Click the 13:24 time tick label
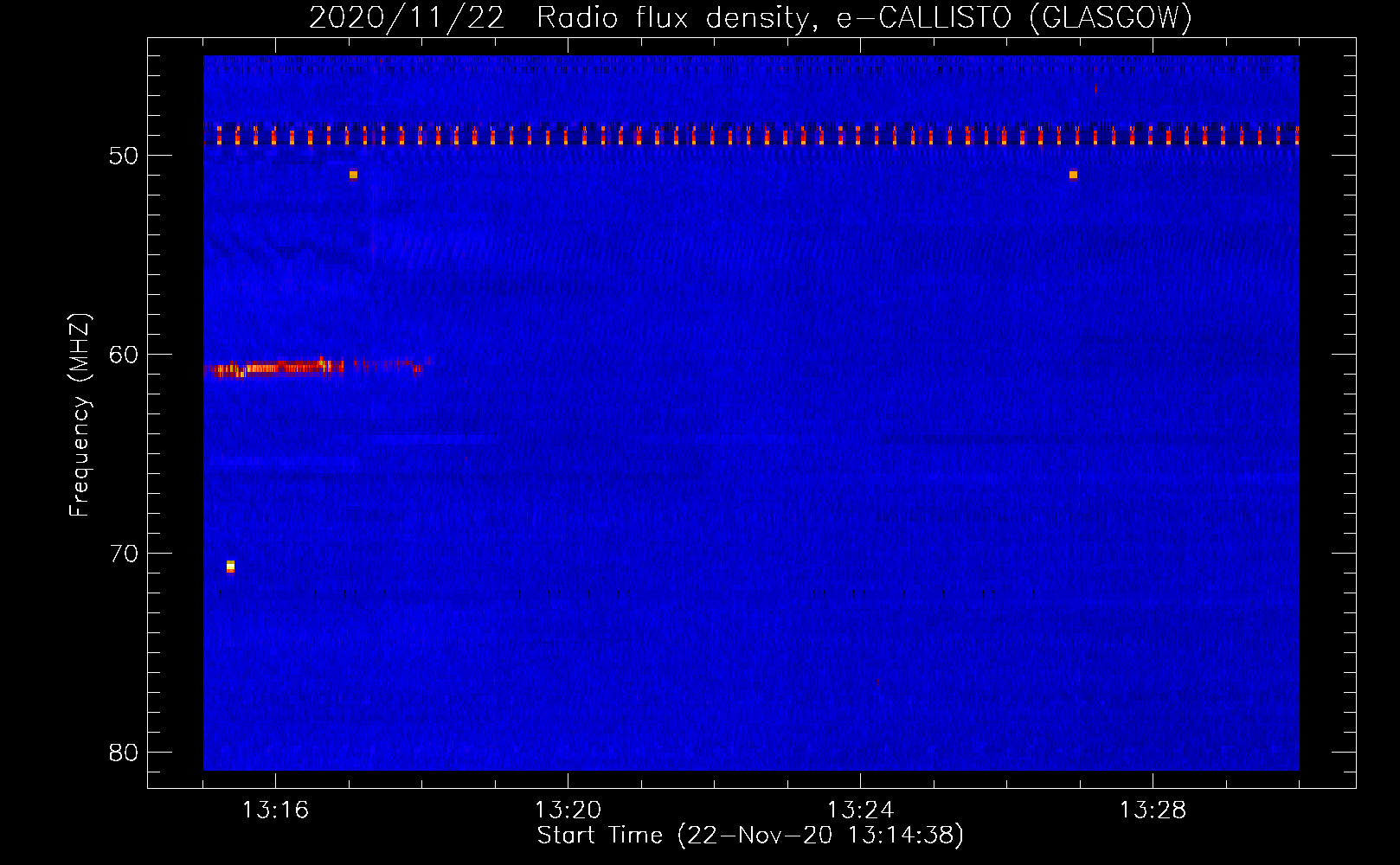Screen dimensions: 1400x865 coord(860,811)
